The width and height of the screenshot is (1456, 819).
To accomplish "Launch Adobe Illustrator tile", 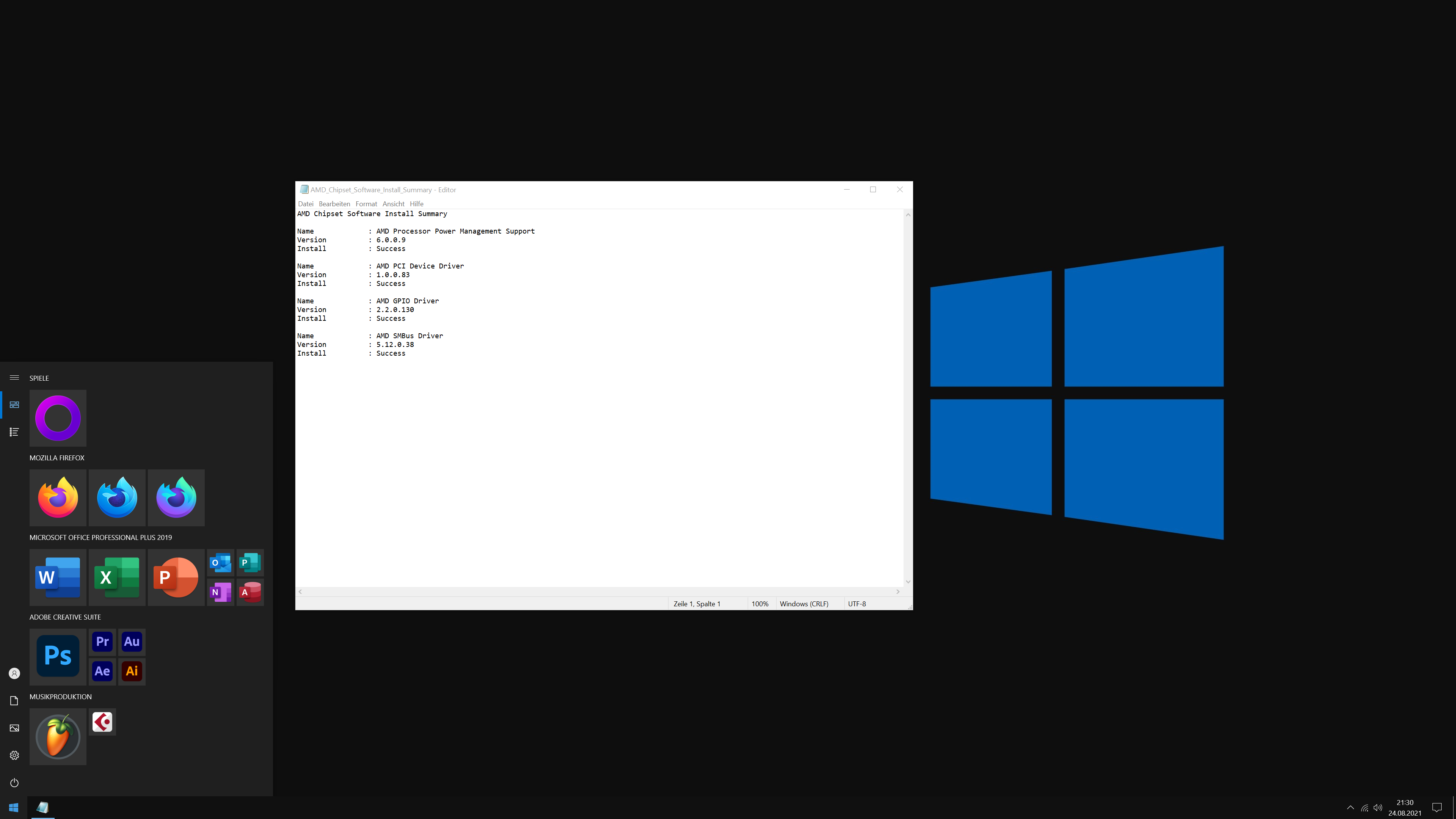I will pyautogui.click(x=132, y=671).
